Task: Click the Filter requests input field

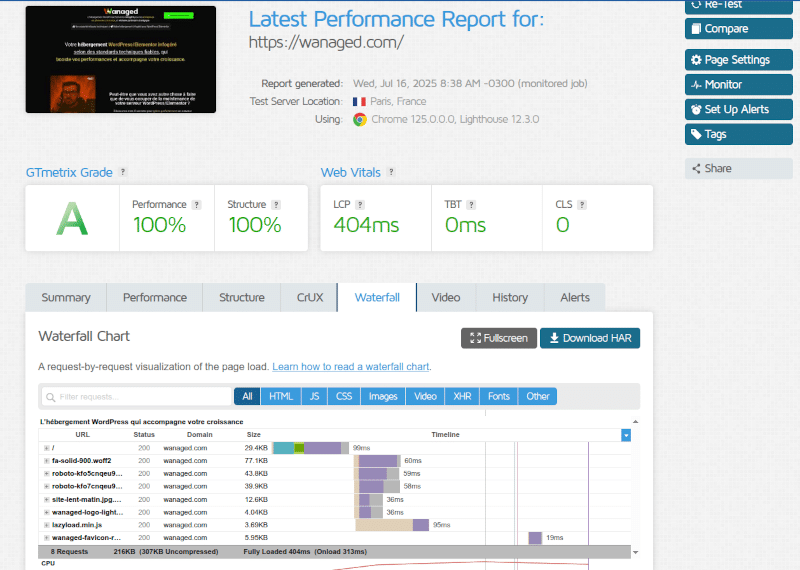Action: 136,396
